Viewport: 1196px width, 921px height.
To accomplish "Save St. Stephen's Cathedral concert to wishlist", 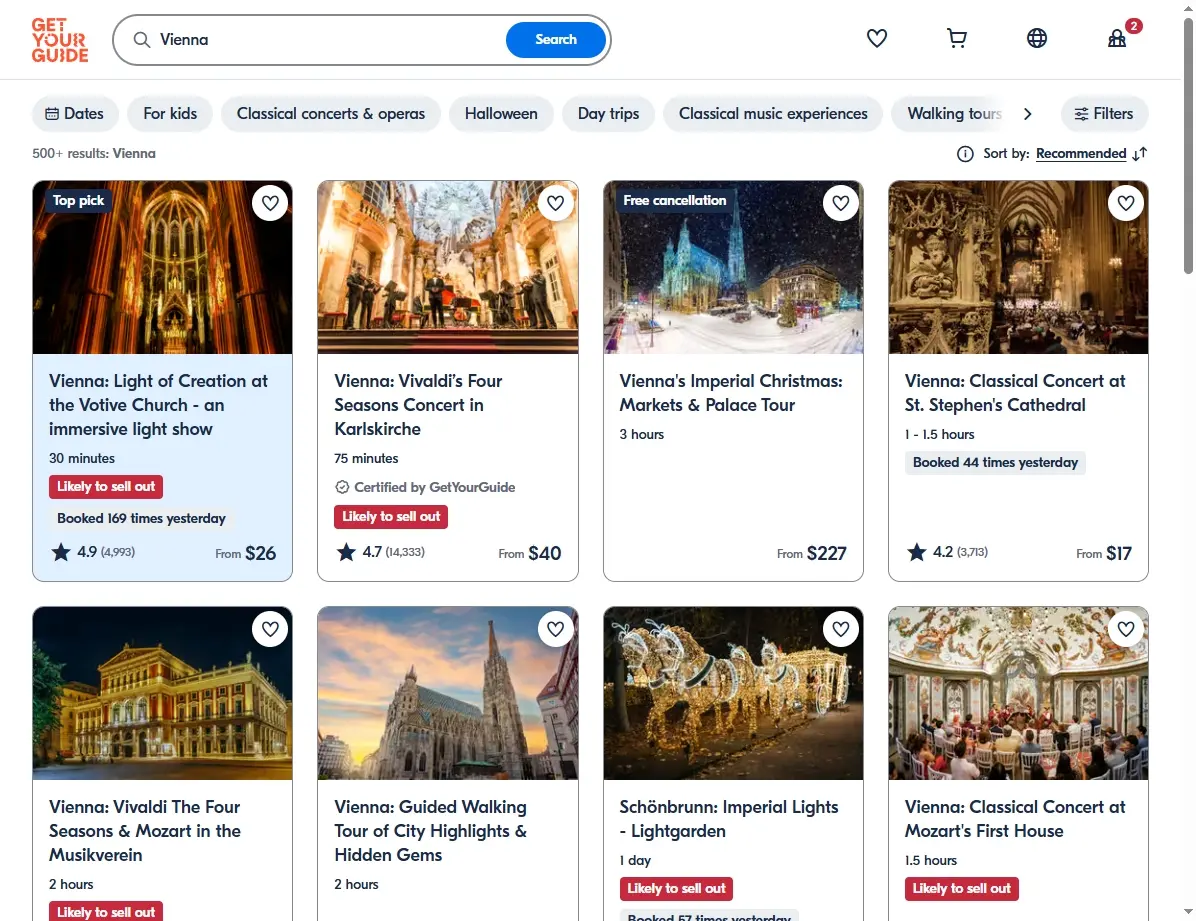I will tap(1126, 203).
